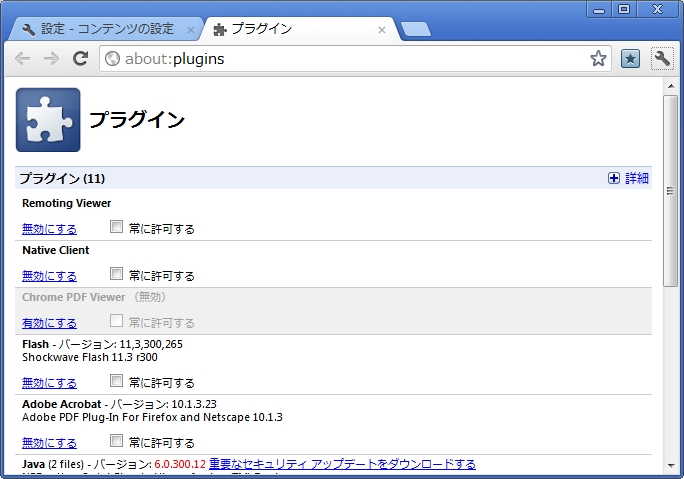Go forward using the forward arrow
Image resolution: width=684 pixels, height=479 pixels.
click(x=51, y=58)
